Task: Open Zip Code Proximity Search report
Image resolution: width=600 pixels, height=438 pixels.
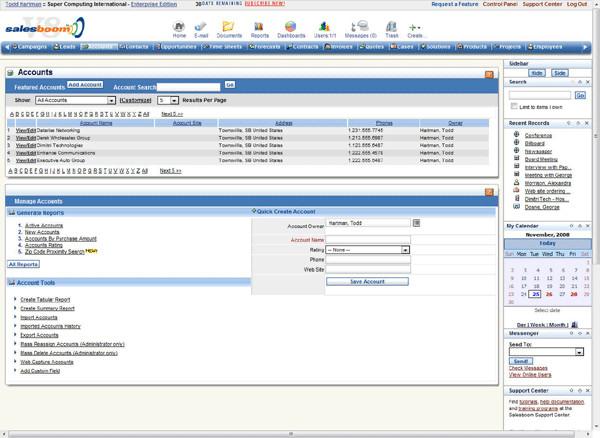Action: (x=54, y=251)
